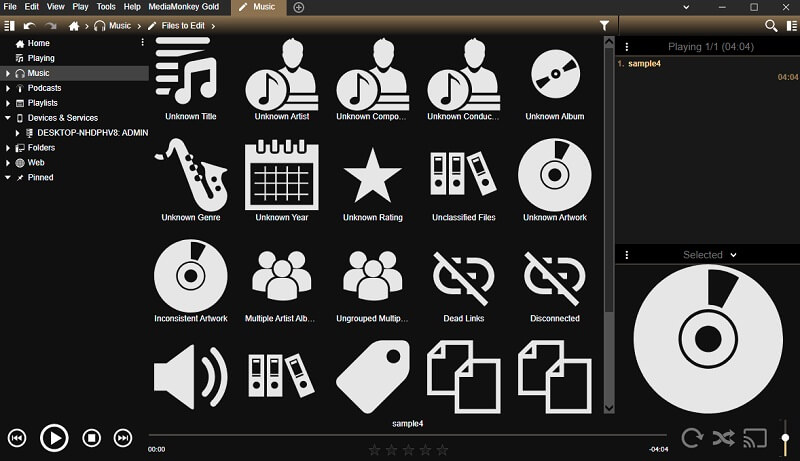Add a new tab with plus button

click(299, 7)
